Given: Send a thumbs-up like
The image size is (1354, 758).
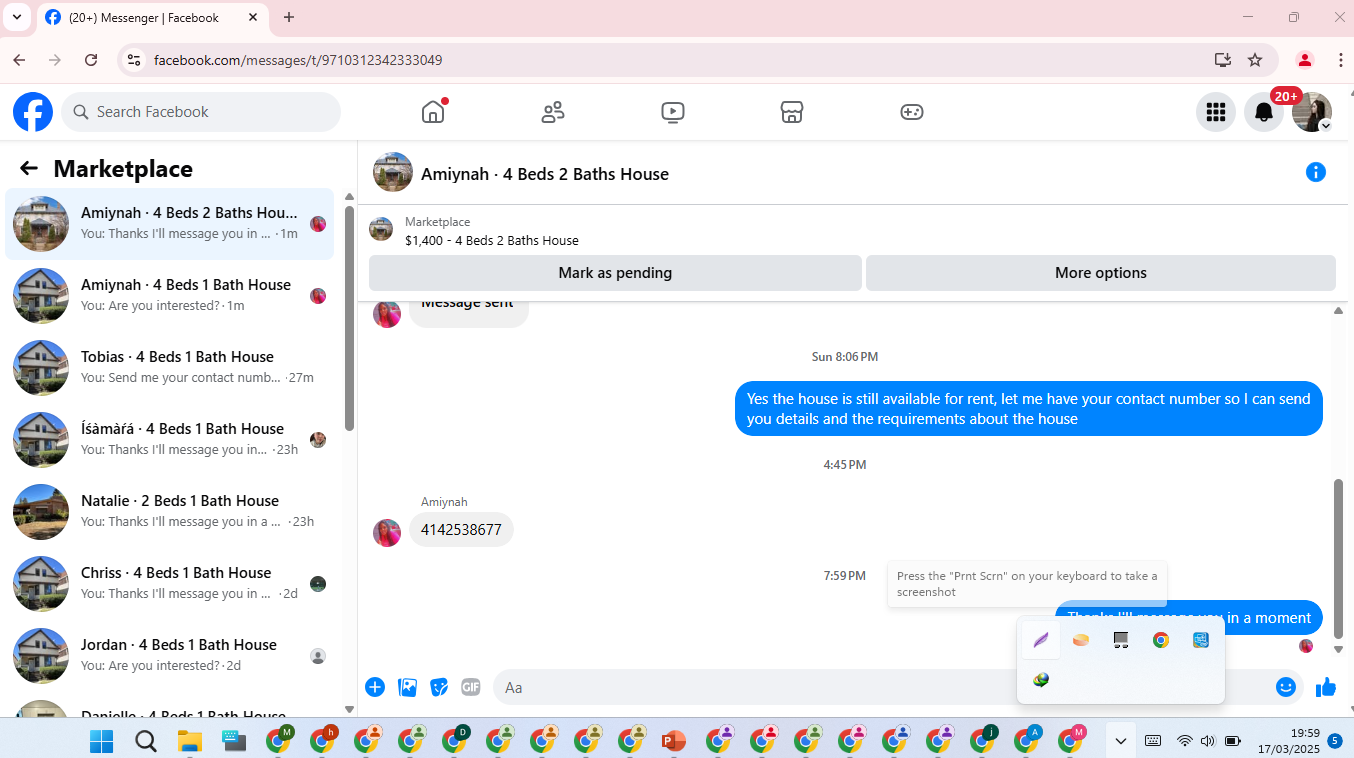Looking at the screenshot, I should [x=1326, y=687].
